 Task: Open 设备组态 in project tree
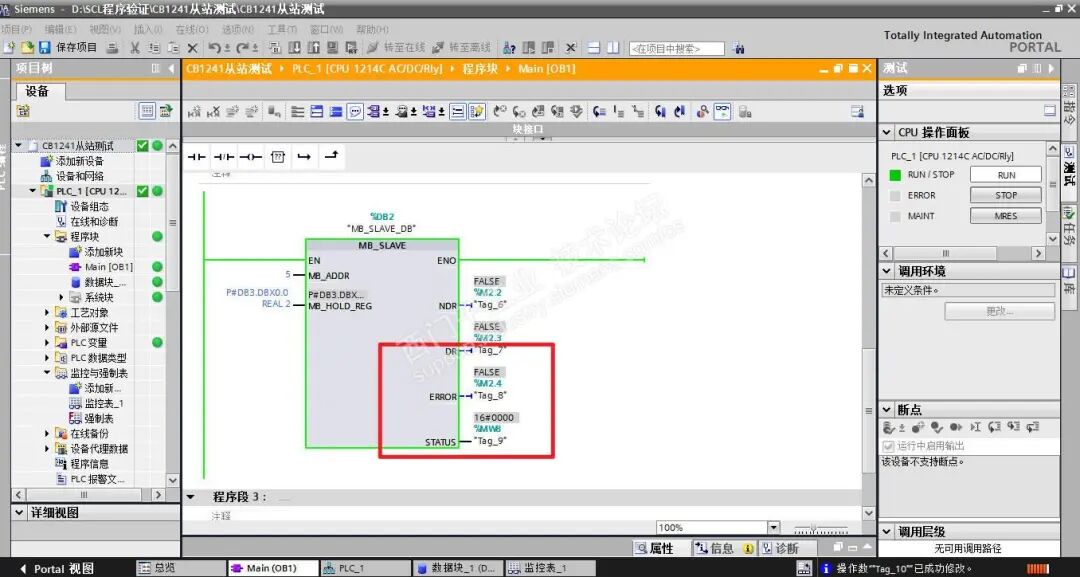89,207
